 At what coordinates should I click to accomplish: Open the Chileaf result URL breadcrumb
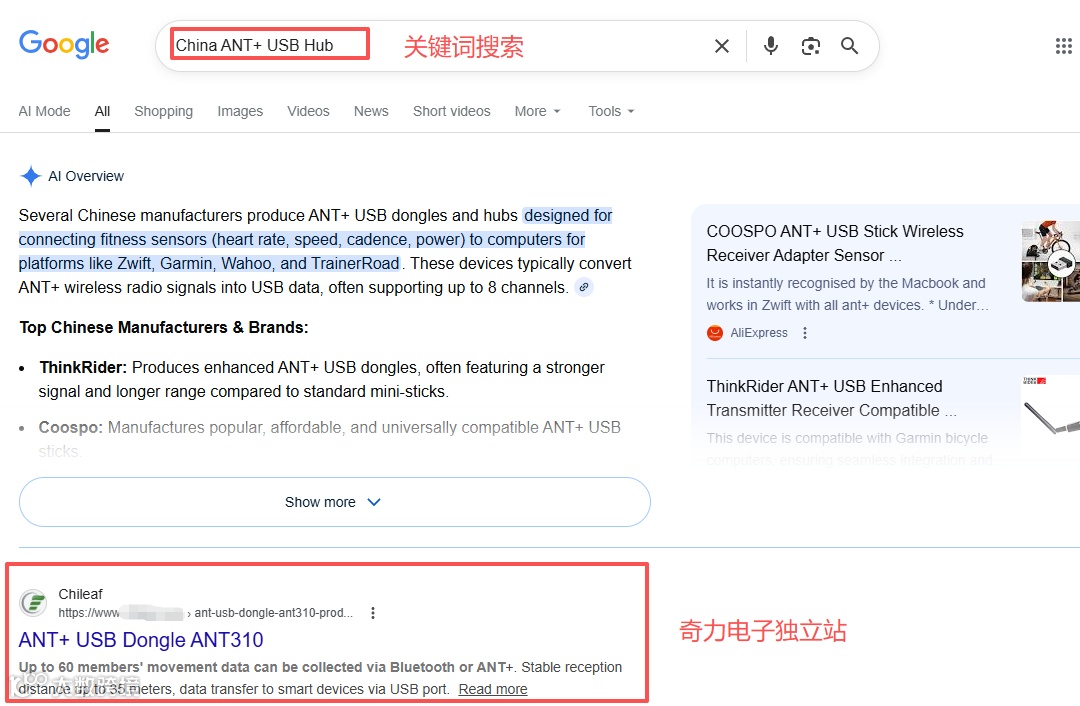(205, 612)
